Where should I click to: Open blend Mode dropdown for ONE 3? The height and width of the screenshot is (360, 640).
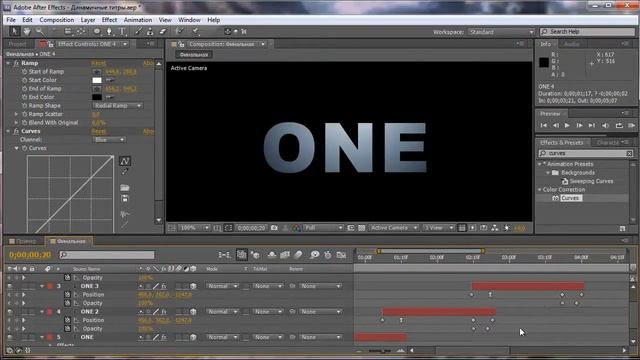tap(222, 286)
